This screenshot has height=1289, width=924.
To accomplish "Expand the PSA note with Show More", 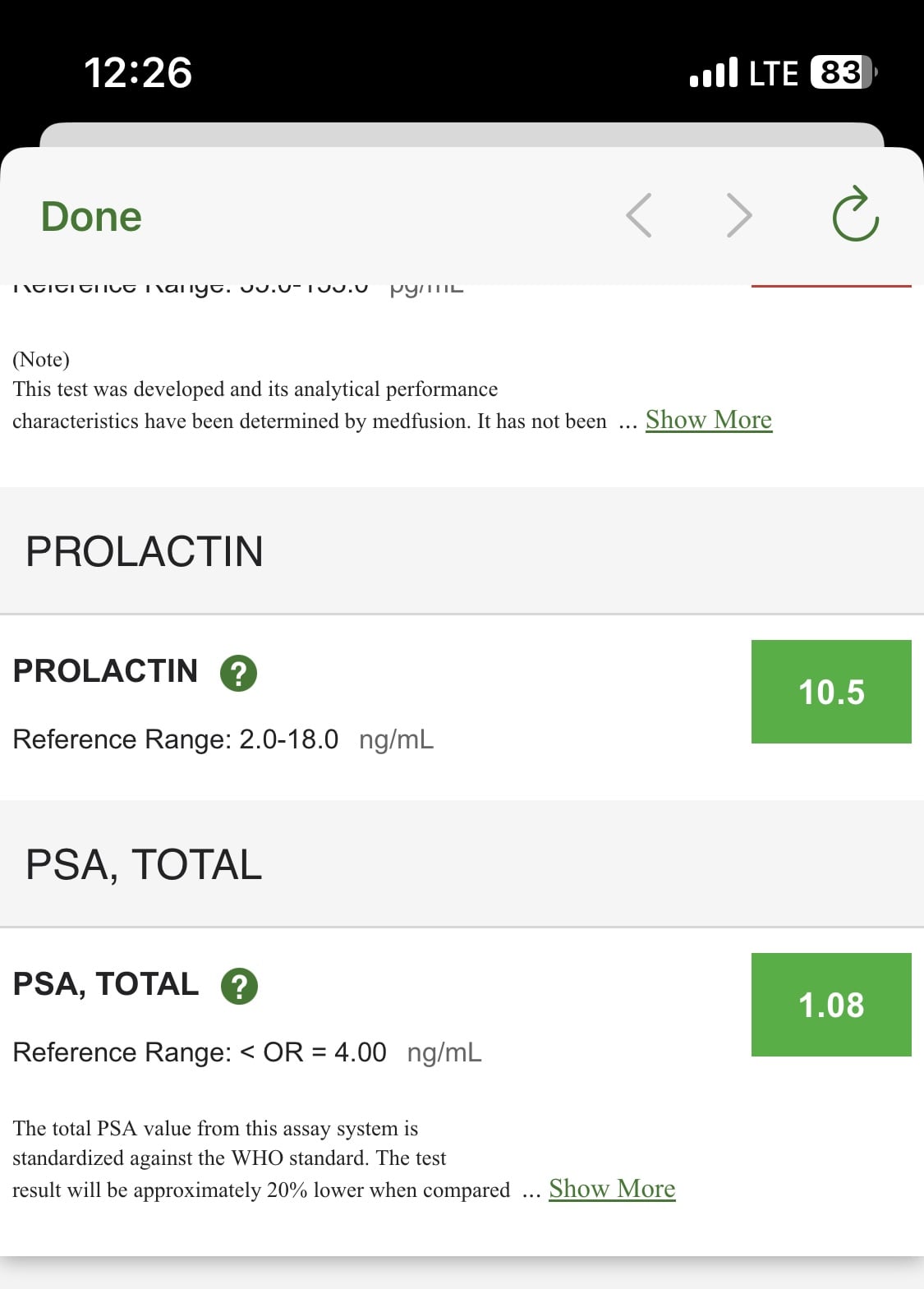I will tap(612, 1189).
